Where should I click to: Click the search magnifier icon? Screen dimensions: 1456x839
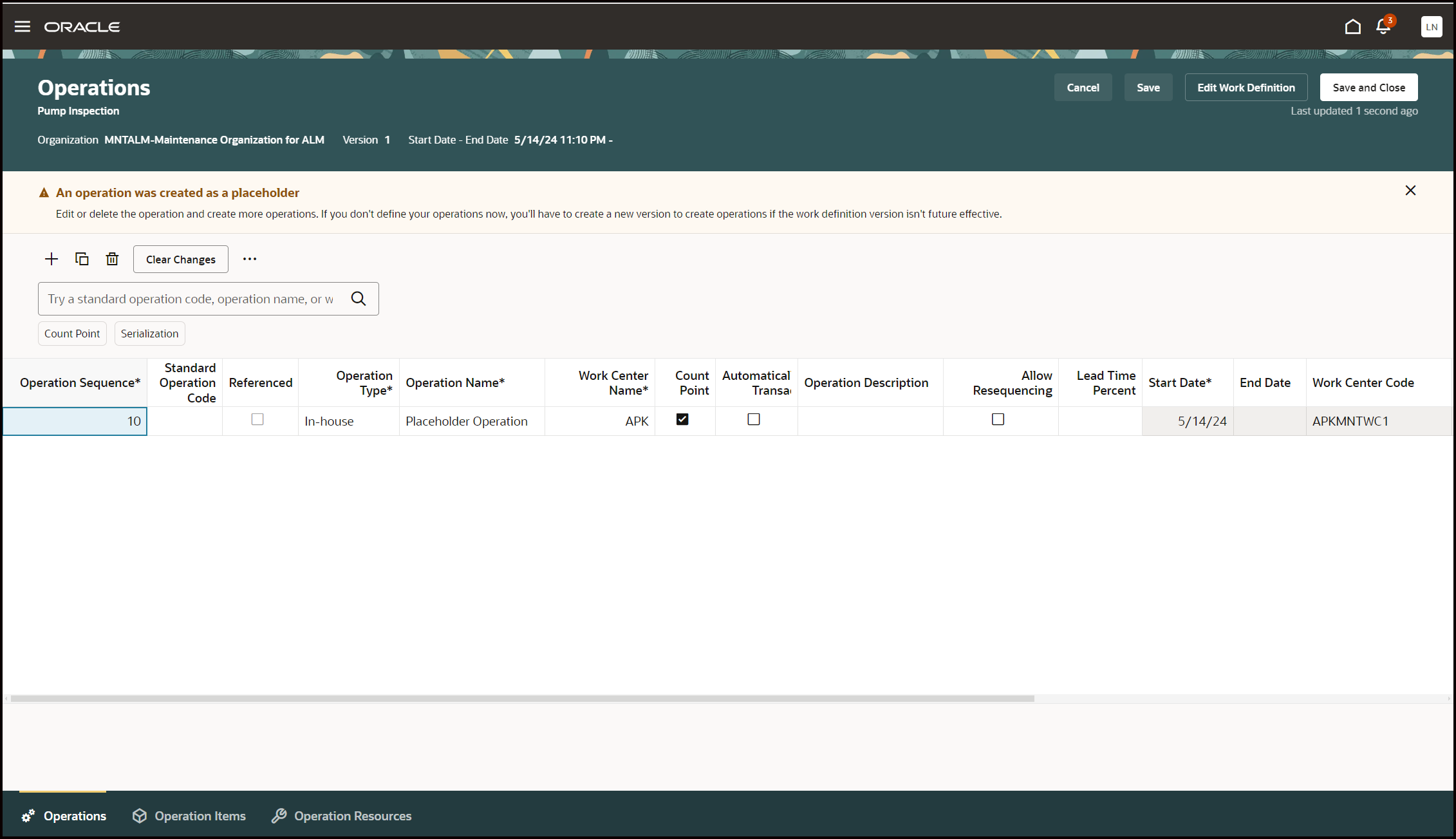[x=359, y=299]
